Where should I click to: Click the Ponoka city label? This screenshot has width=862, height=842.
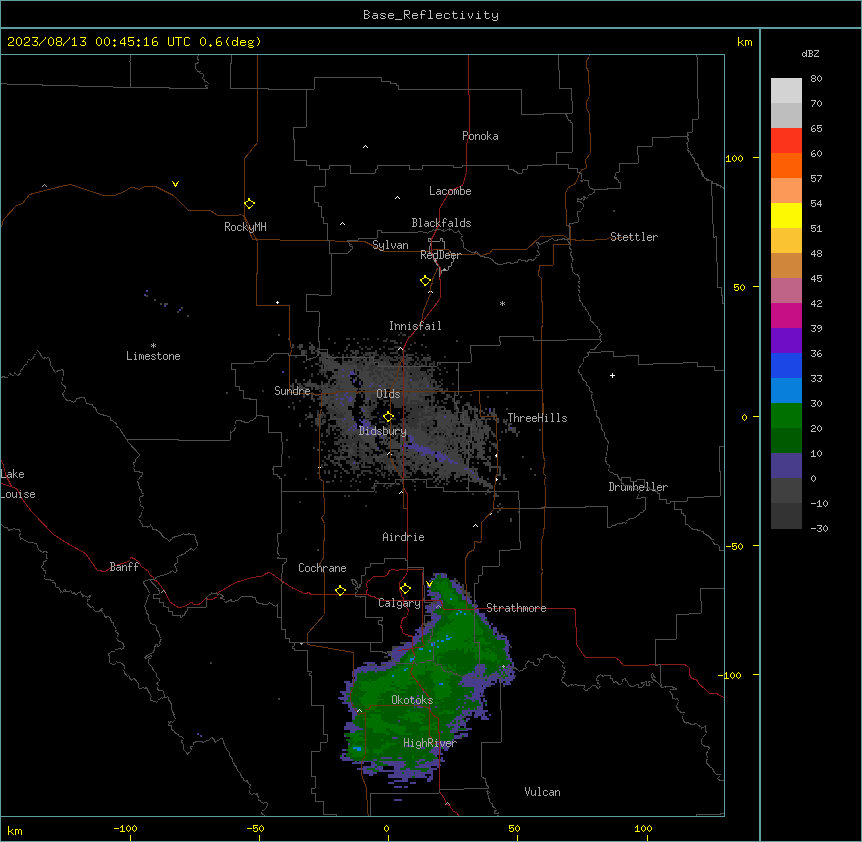[x=480, y=136]
